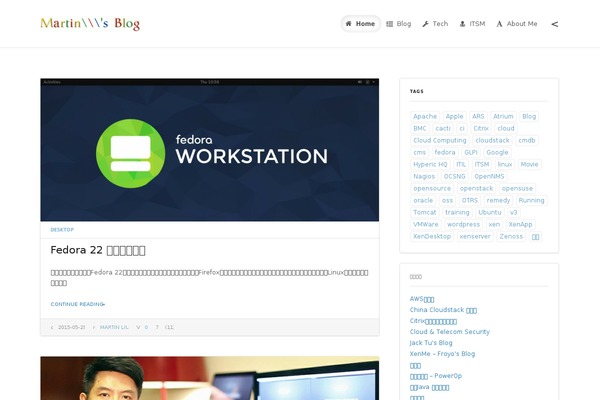Open the second post's photo thumbnail

(210, 378)
